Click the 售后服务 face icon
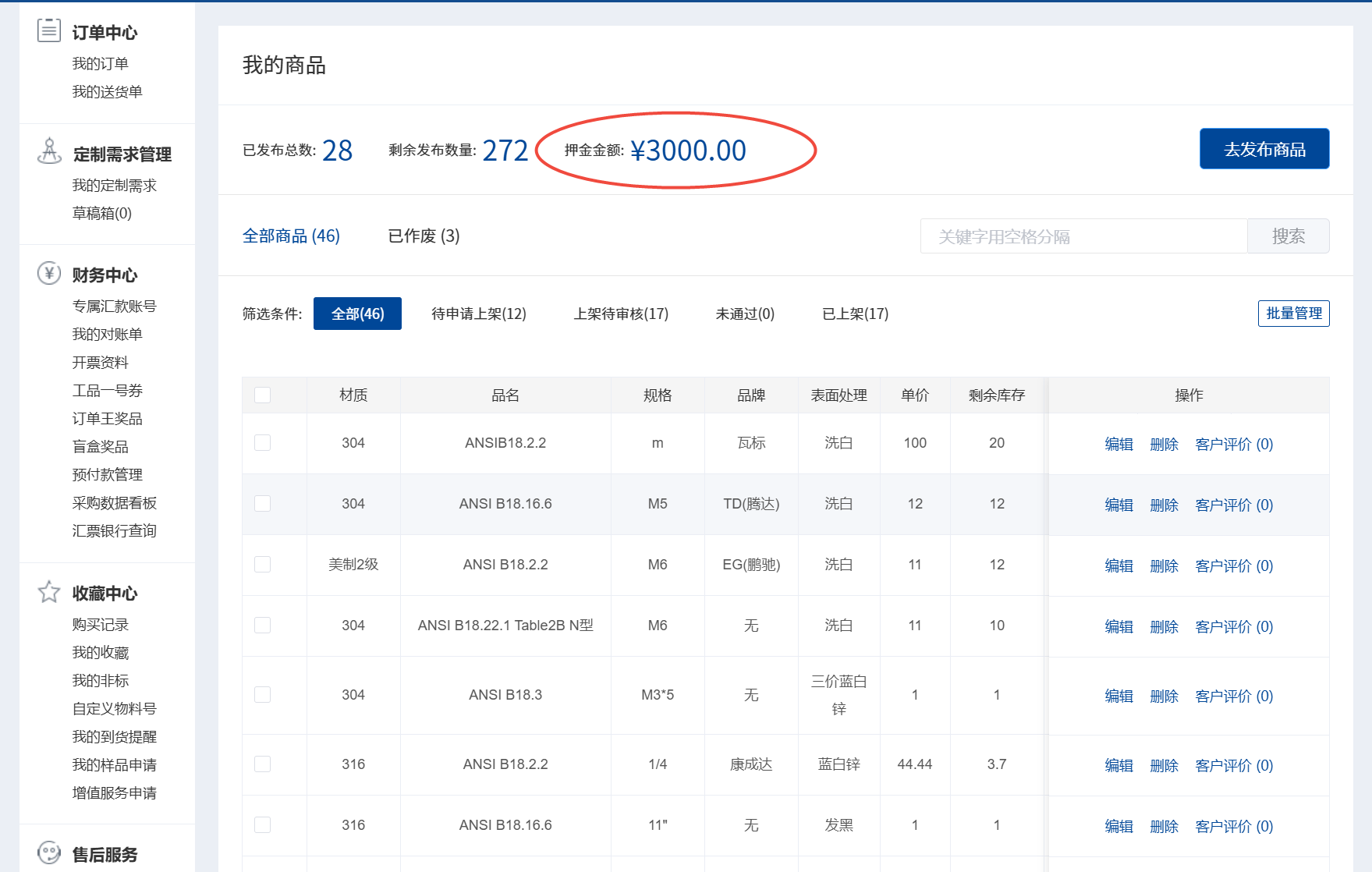1372x872 pixels. coord(49,853)
